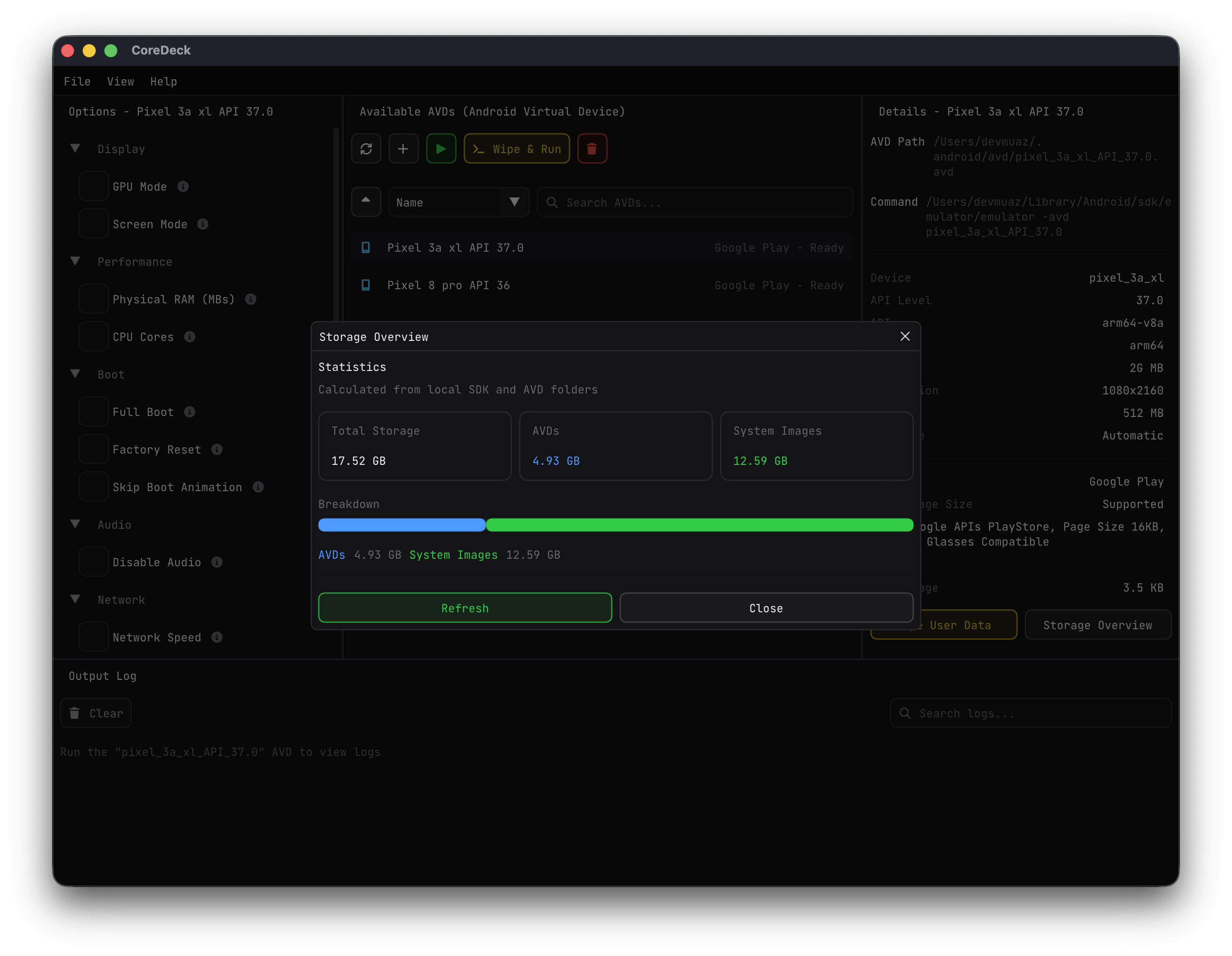Click info icon next to CPU Cores
Viewport: 1232px width, 956px height.
[x=190, y=337]
